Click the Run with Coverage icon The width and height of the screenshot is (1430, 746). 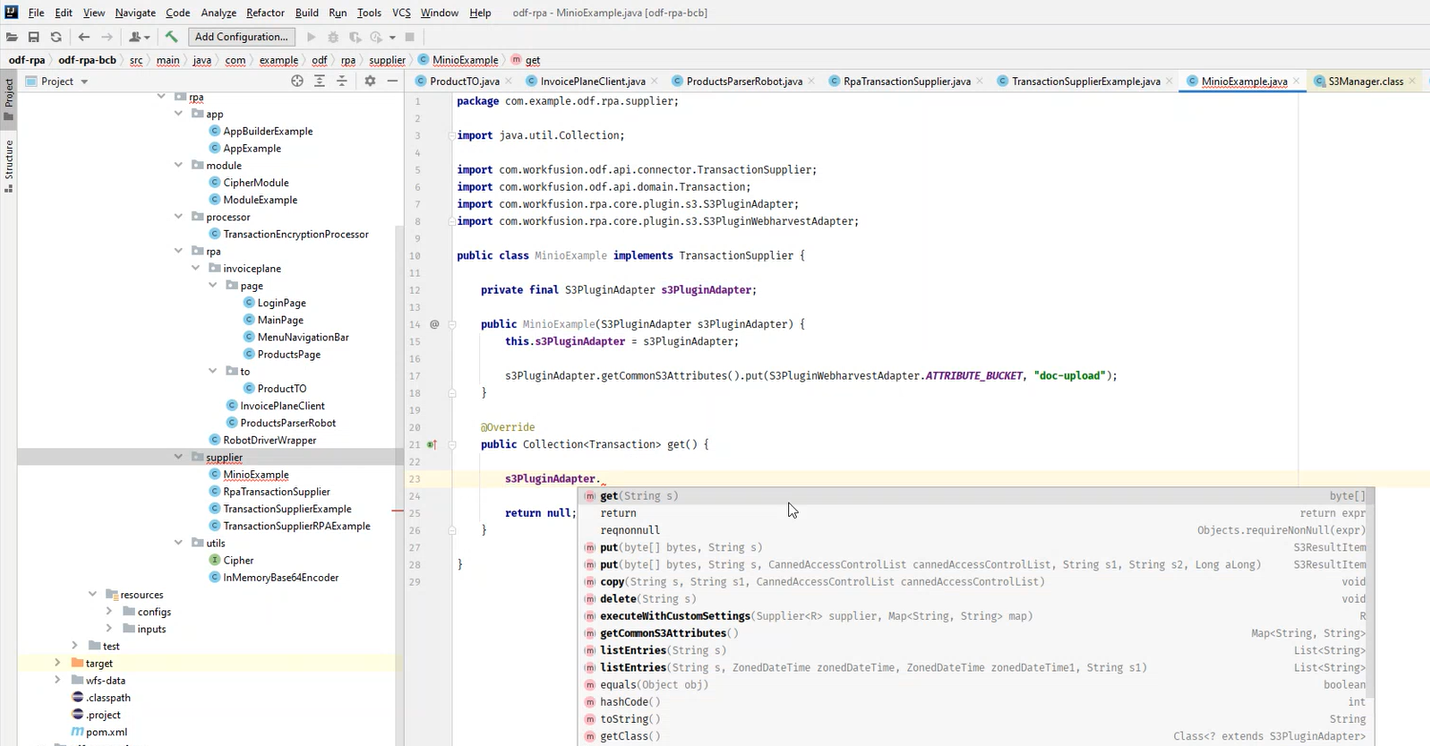tap(355, 37)
